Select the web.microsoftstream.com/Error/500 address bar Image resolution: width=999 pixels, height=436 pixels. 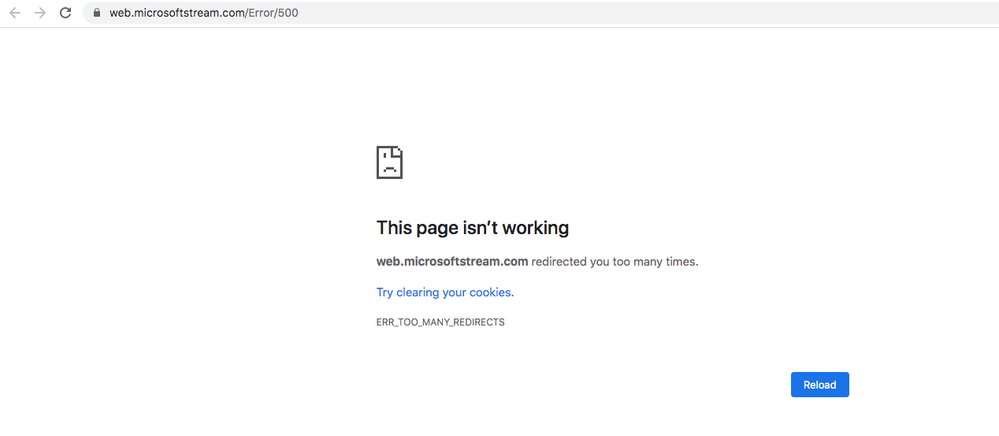pyautogui.click(x=541, y=13)
